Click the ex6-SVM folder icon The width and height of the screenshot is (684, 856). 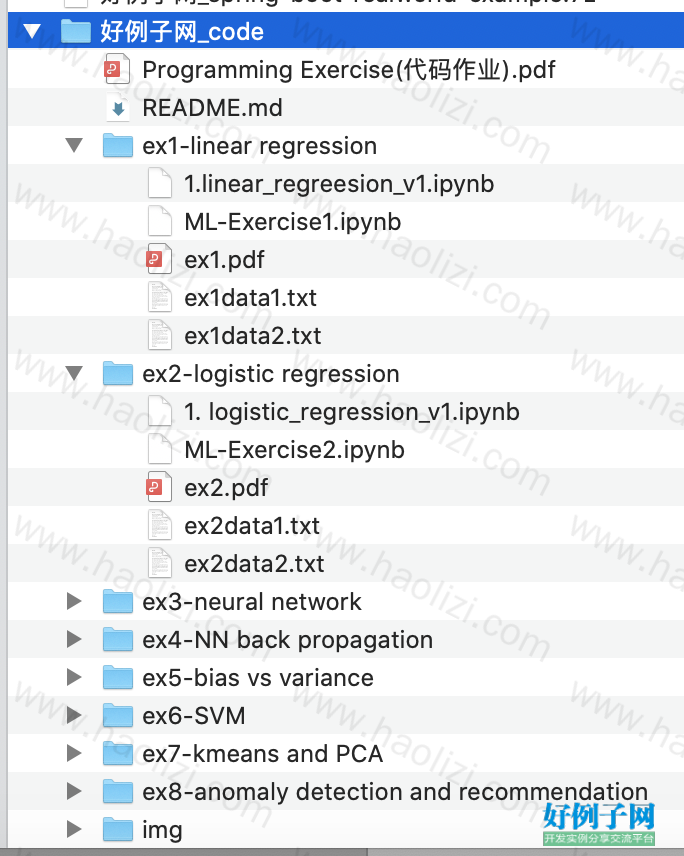[x=118, y=716]
